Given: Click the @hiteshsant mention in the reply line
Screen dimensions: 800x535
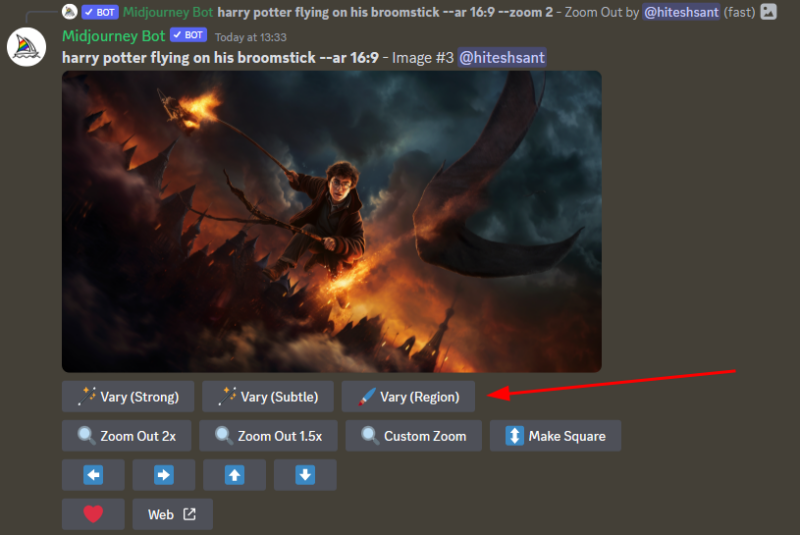Looking at the screenshot, I should coord(682,12).
